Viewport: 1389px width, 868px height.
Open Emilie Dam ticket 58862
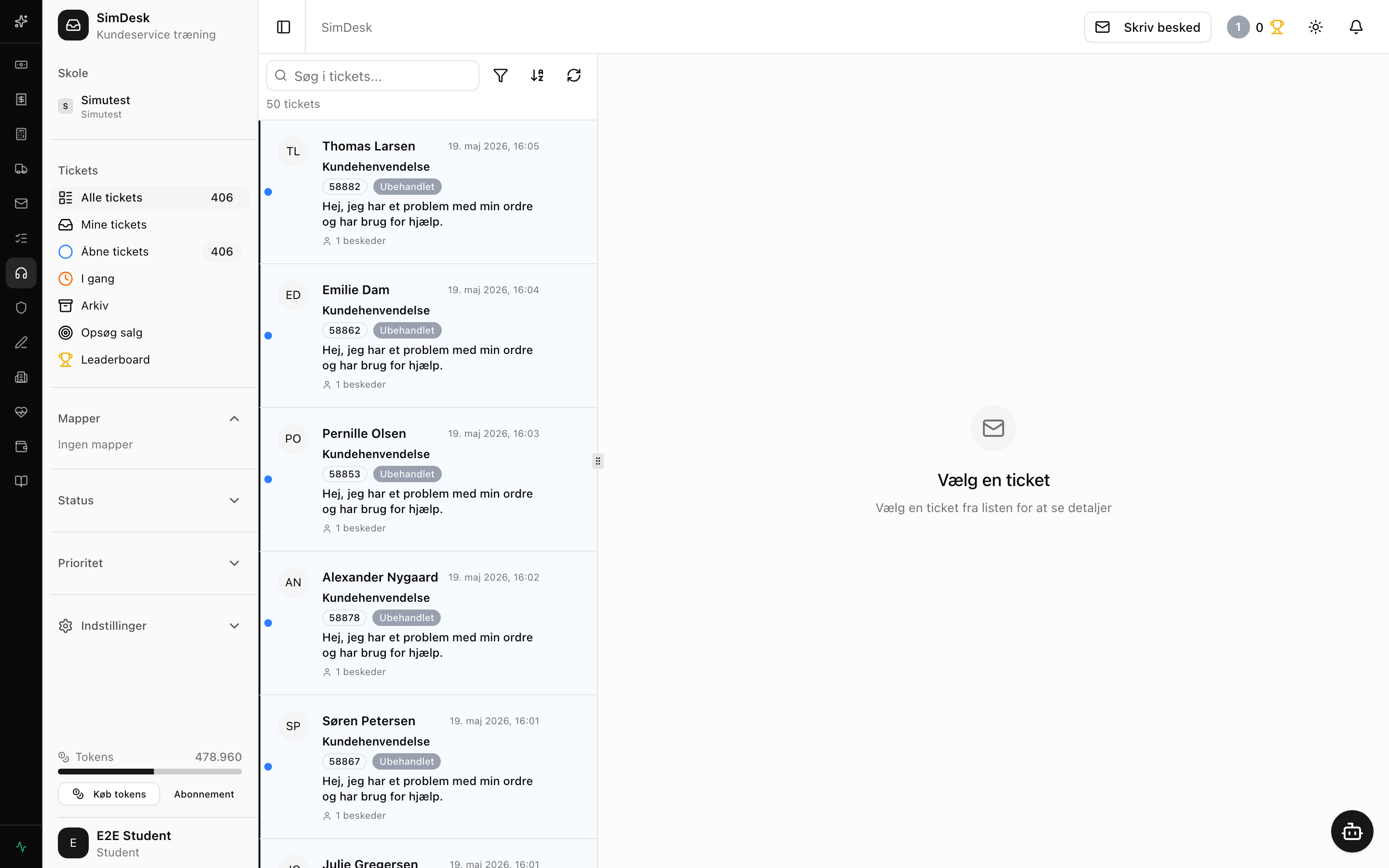[428, 336]
